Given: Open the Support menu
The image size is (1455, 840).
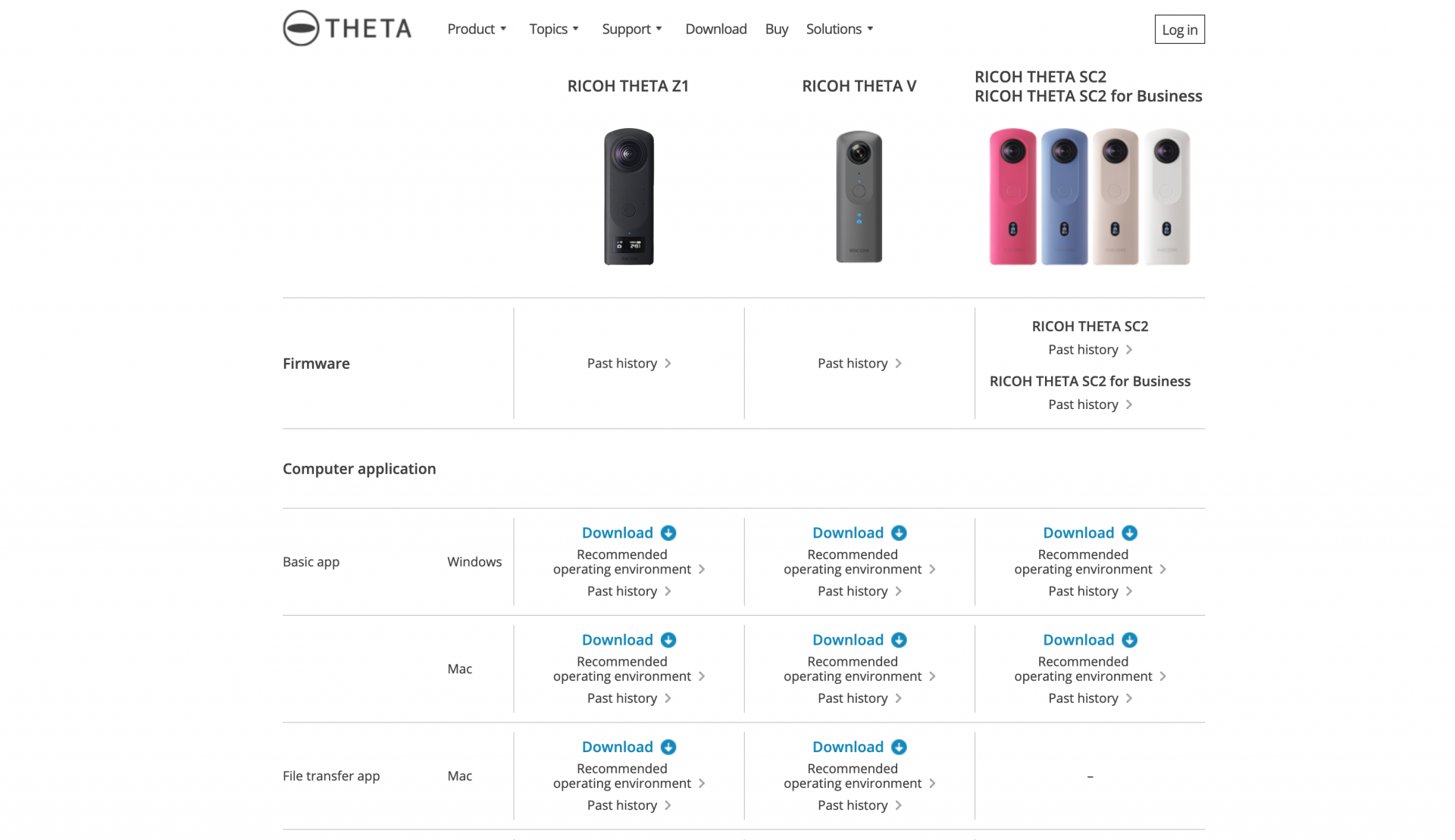Looking at the screenshot, I should (x=632, y=29).
